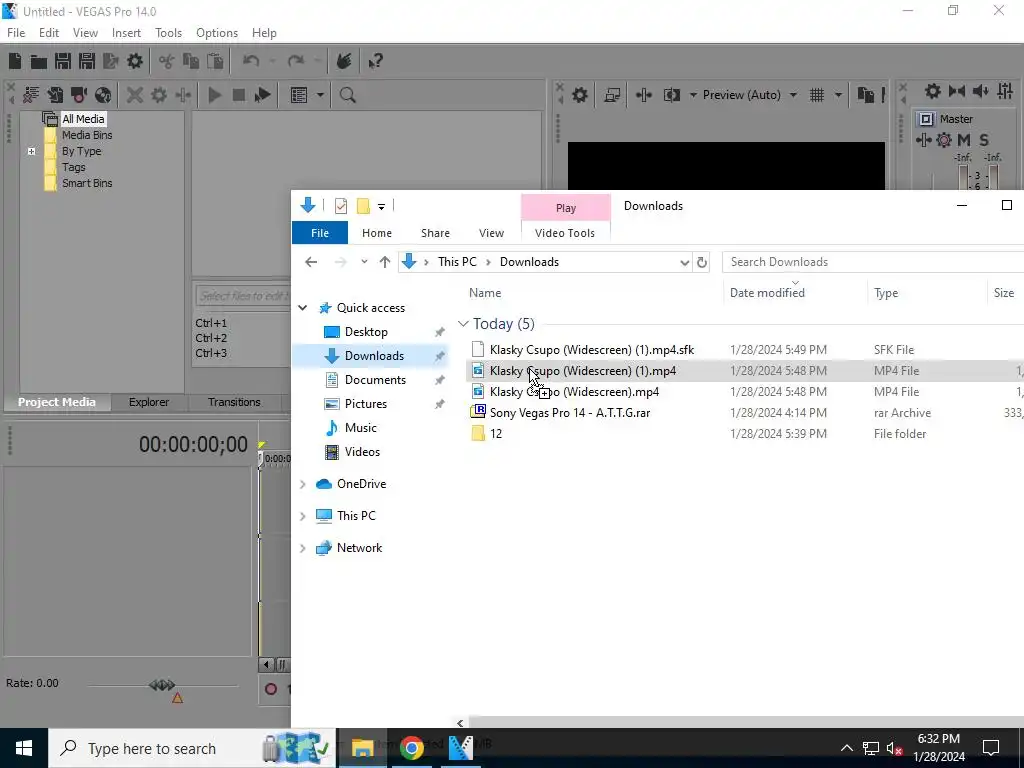Screen dimensions: 1024x768
Task: Open Options menu in VEGAS
Action: [x=217, y=33]
